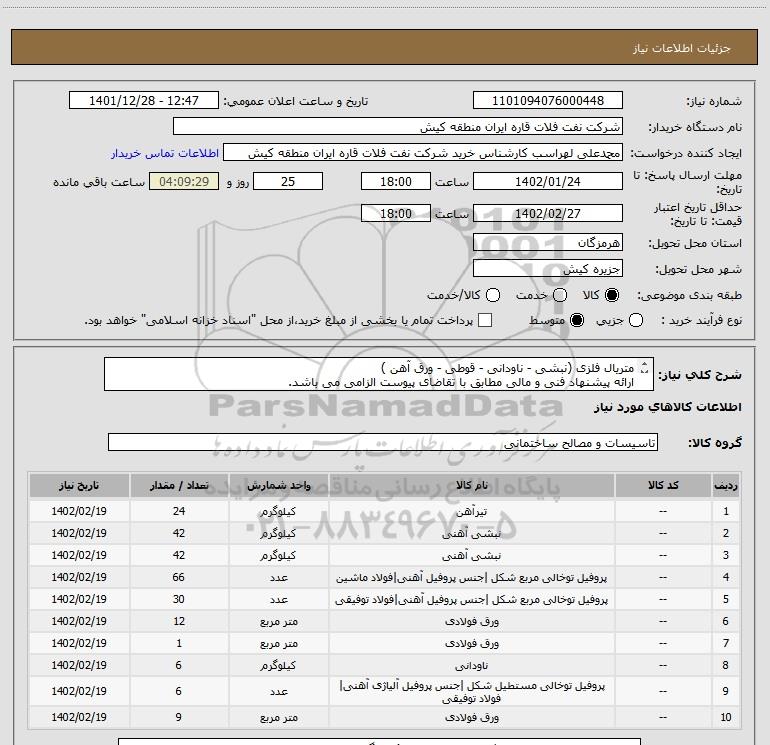
Task: Click the request creator name field
Action: tap(423, 153)
